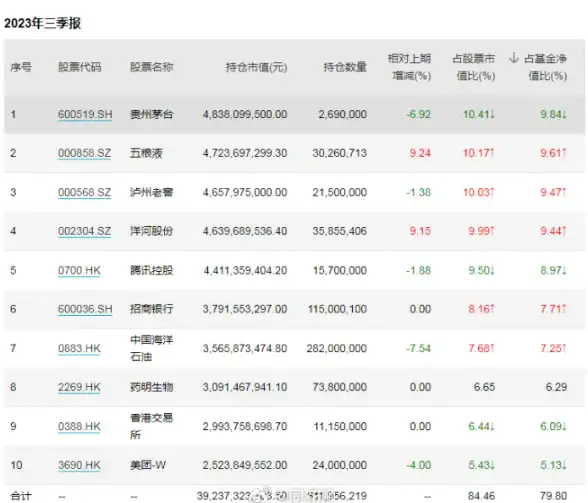Select change value -4.00
This screenshot has height=503, width=588.
click(x=418, y=465)
